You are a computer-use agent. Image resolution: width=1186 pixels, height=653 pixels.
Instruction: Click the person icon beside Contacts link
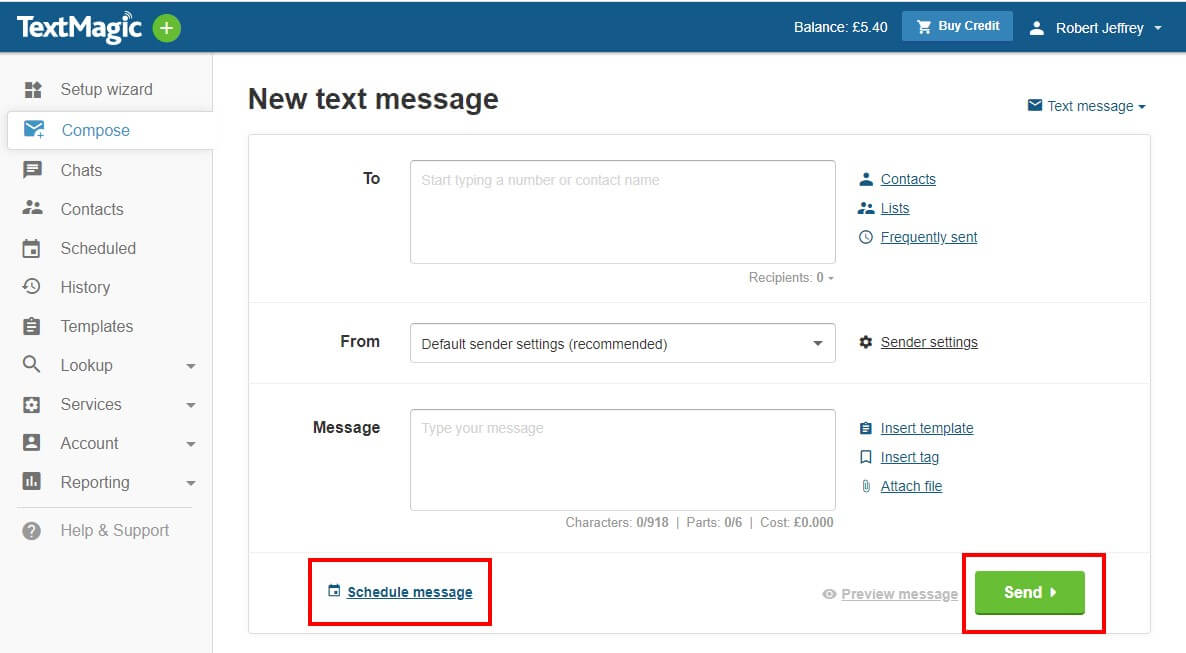866,179
